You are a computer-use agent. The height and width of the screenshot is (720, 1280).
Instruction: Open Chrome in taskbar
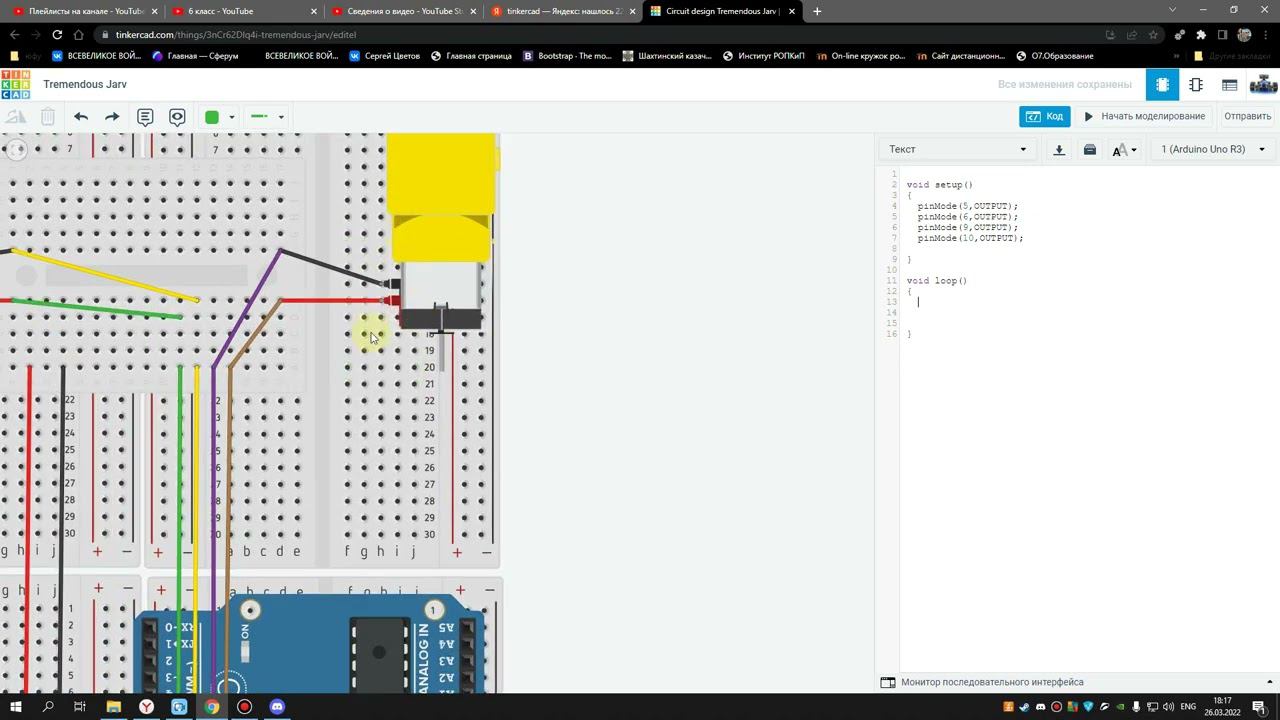point(212,707)
